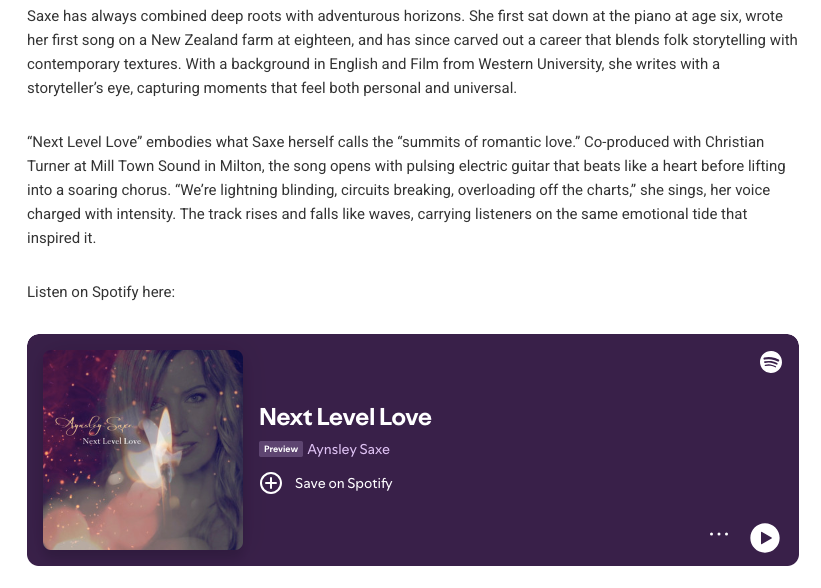Viewport: 821px width, 588px height.
Task: Open the Next Level Love track title
Action: (345, 416)
